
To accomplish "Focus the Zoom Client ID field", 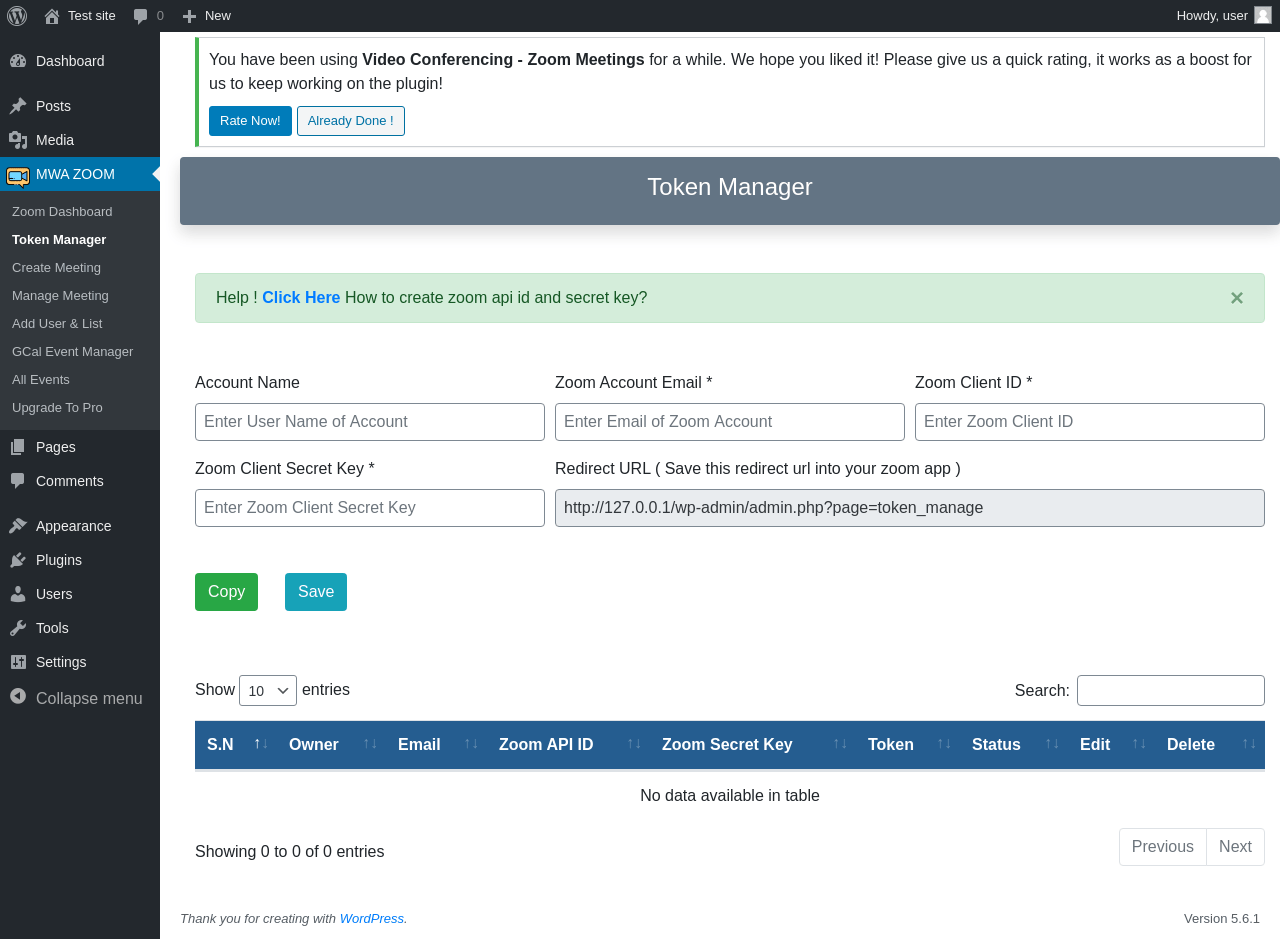I will tap(1090, 422).
